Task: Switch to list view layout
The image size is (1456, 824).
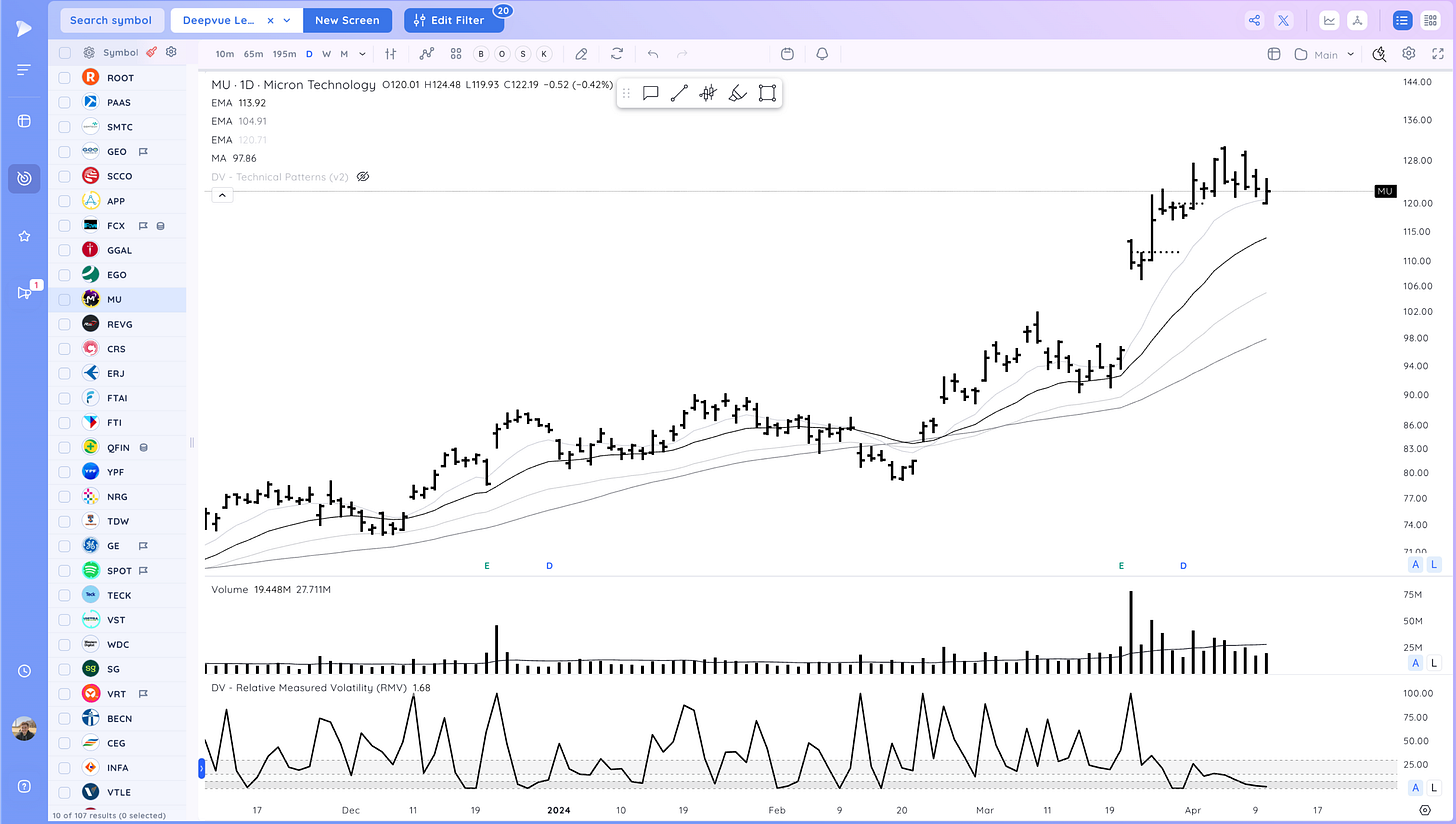Action: point(1401,20)
